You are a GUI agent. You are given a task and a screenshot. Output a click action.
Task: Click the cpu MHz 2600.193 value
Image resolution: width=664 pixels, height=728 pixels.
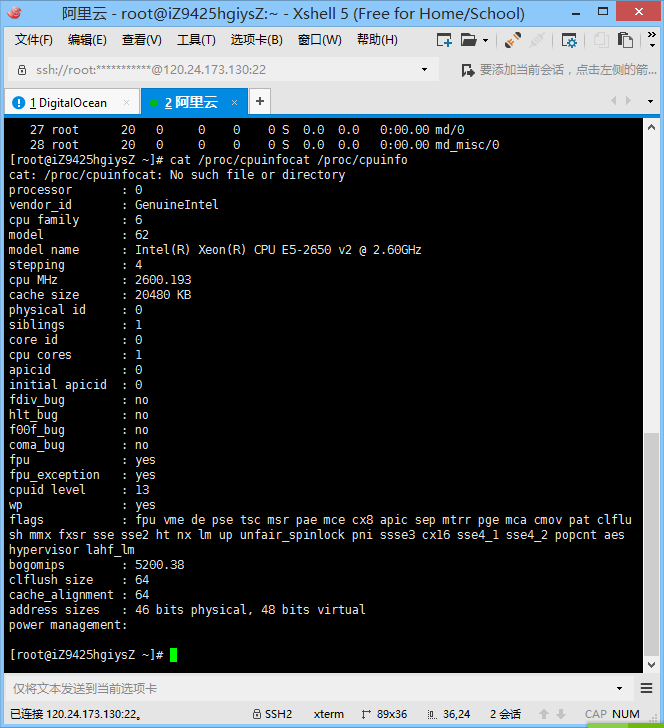click(x=163, y=280)
